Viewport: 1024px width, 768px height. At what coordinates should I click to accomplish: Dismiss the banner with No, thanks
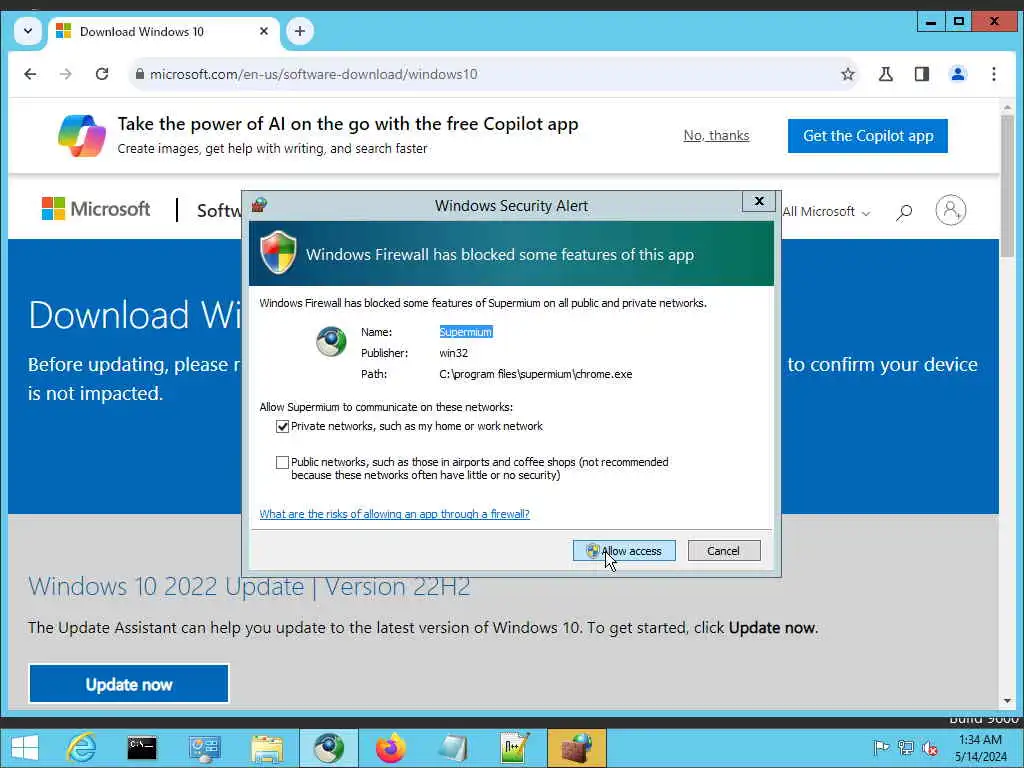[x=716, y=136]
